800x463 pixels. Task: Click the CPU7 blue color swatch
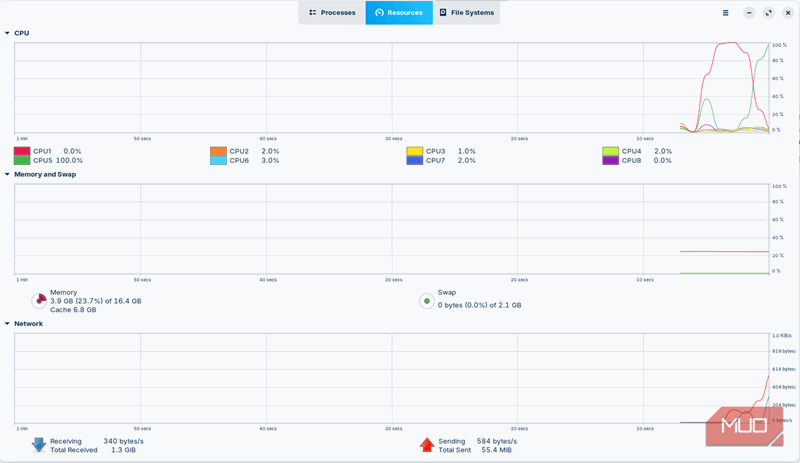point(415,160)
